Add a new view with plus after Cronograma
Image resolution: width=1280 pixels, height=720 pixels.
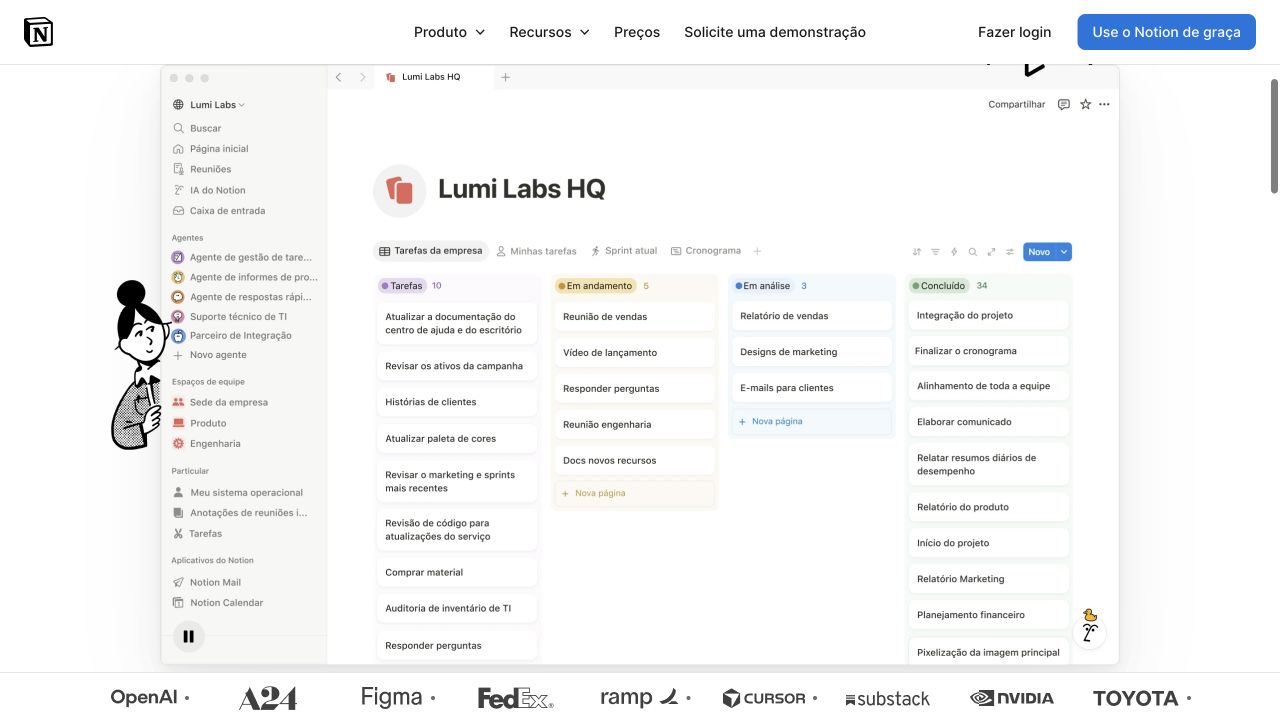click(x=757, y=251)
